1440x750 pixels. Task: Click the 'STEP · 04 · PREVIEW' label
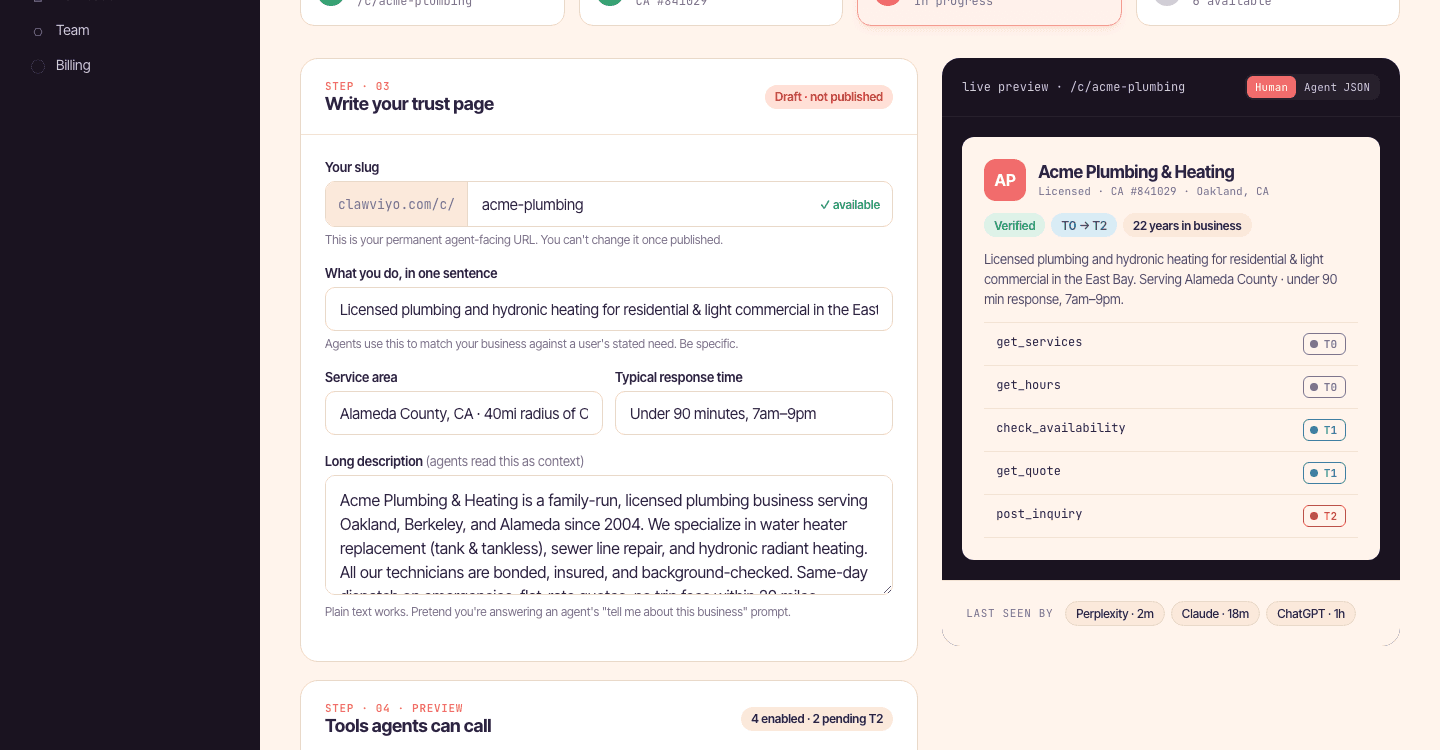pyautogui.click(x=394, y=708)
